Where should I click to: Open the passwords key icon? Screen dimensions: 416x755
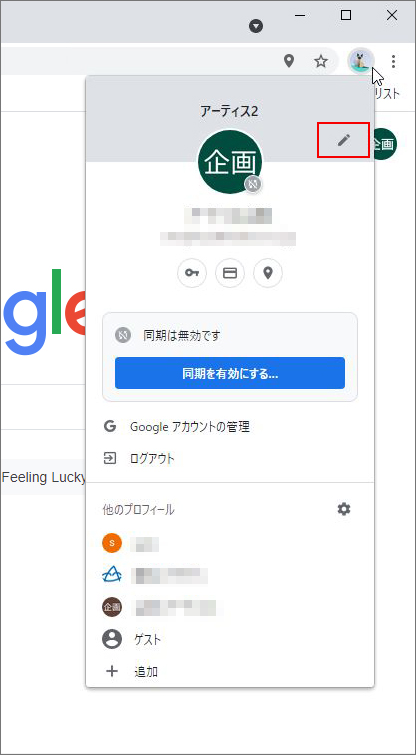tap(192, 273)
